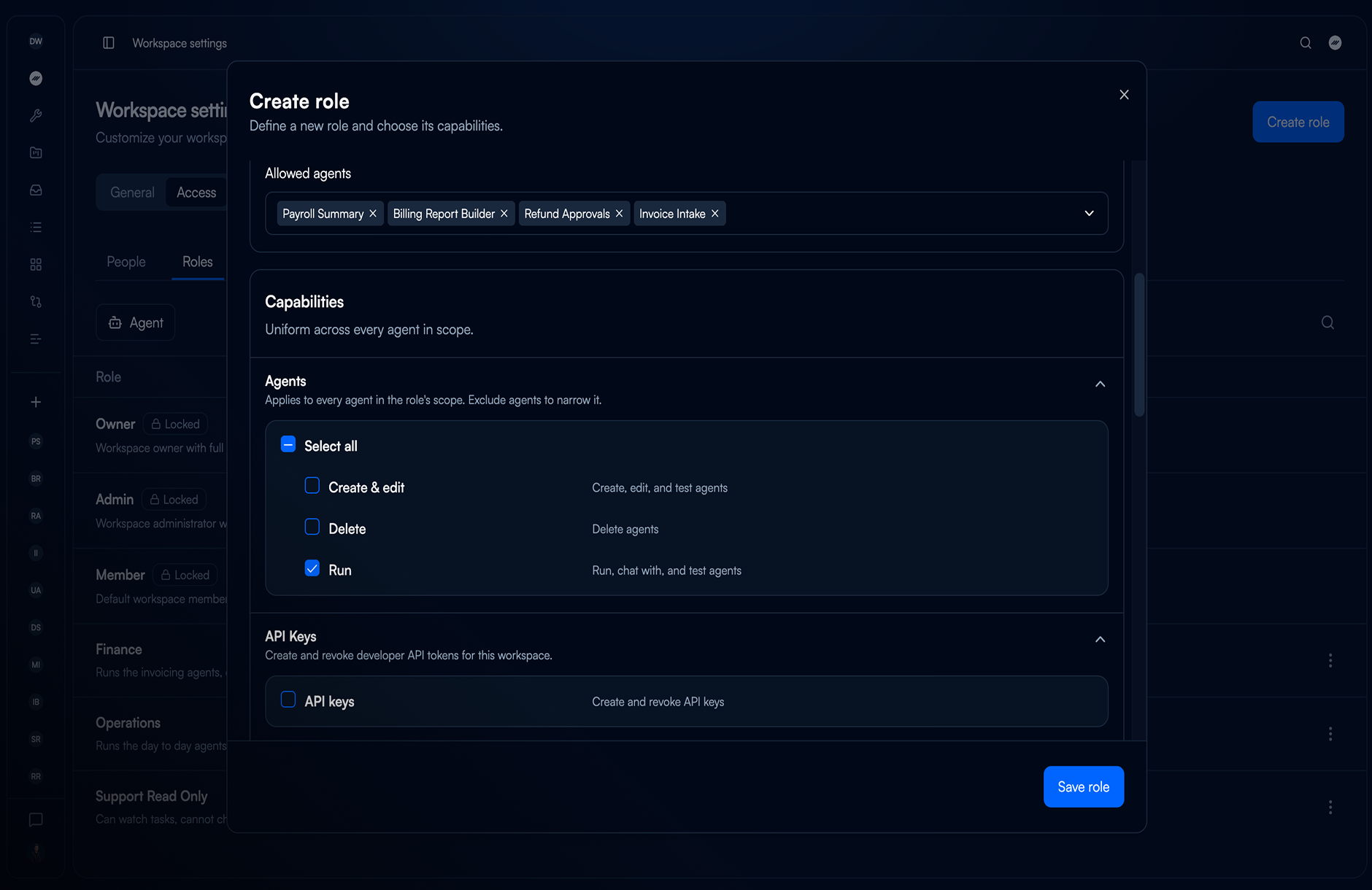Image resolution: width=1372 pixels, height=890 pixels.
Task: Close the Create role dialog
Action: click(1124, 95)
